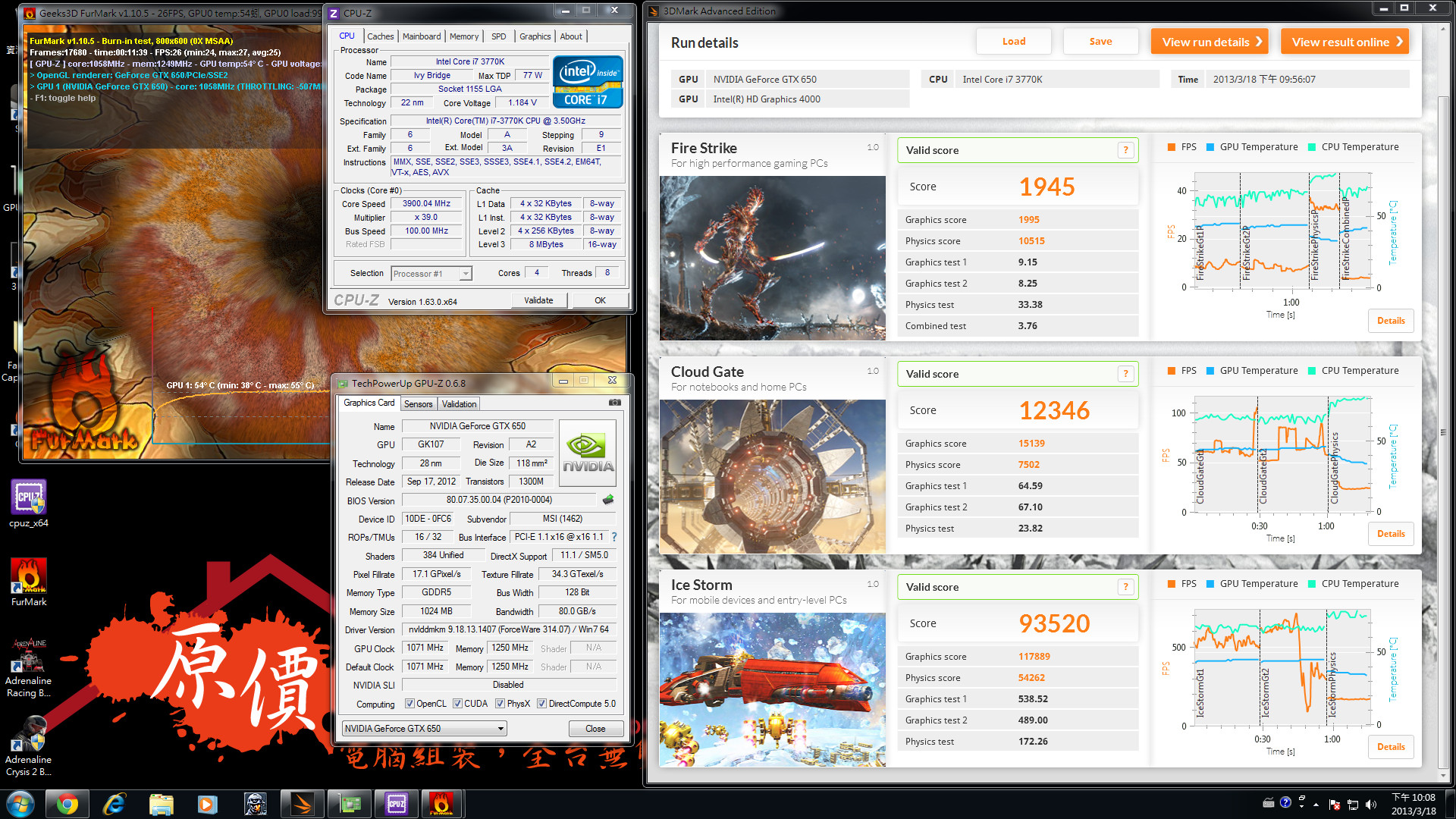
Task: Click the Intel Core i7 logo in CPU-Z
Action: coord(588,82)
